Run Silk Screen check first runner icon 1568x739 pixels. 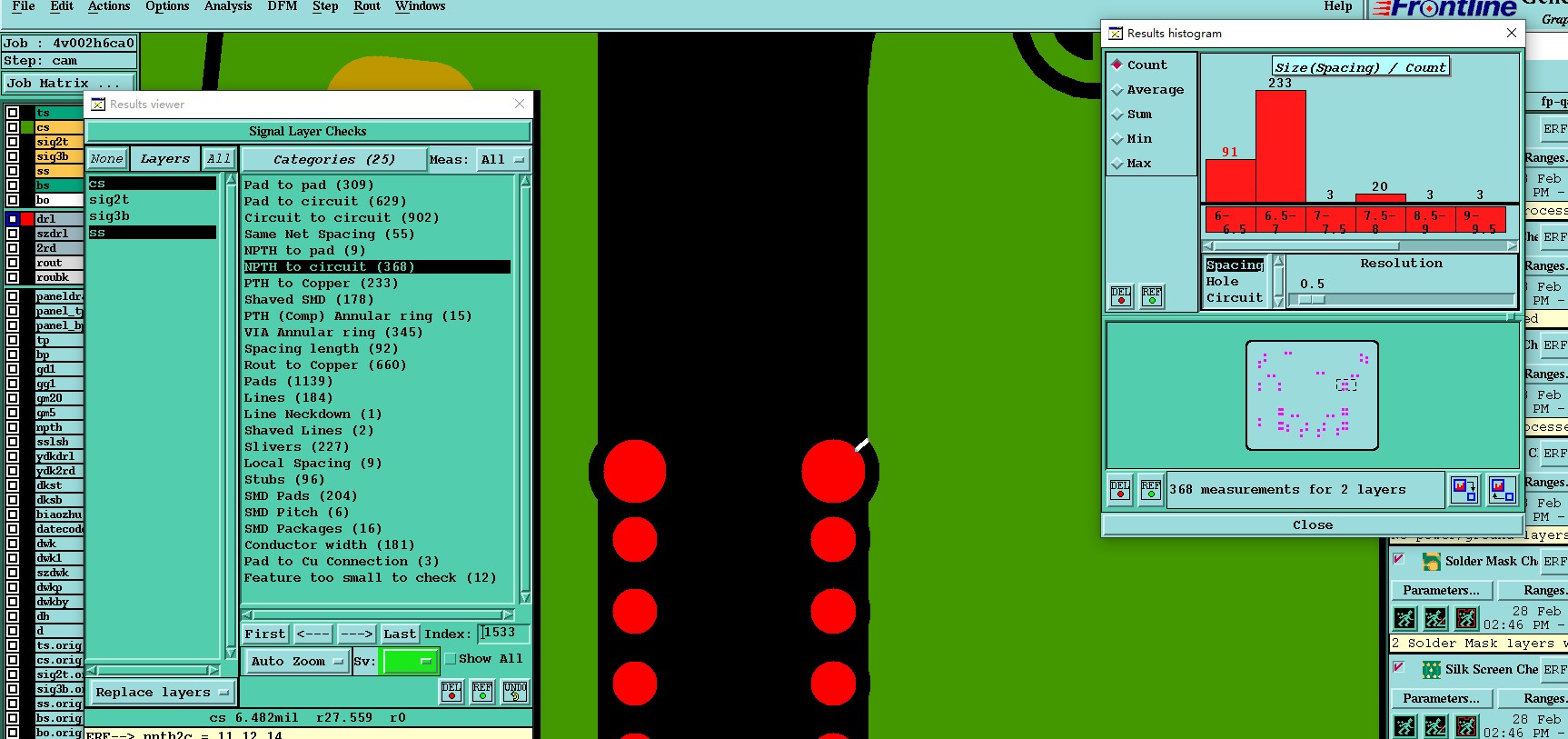(x=1405, y=726)
